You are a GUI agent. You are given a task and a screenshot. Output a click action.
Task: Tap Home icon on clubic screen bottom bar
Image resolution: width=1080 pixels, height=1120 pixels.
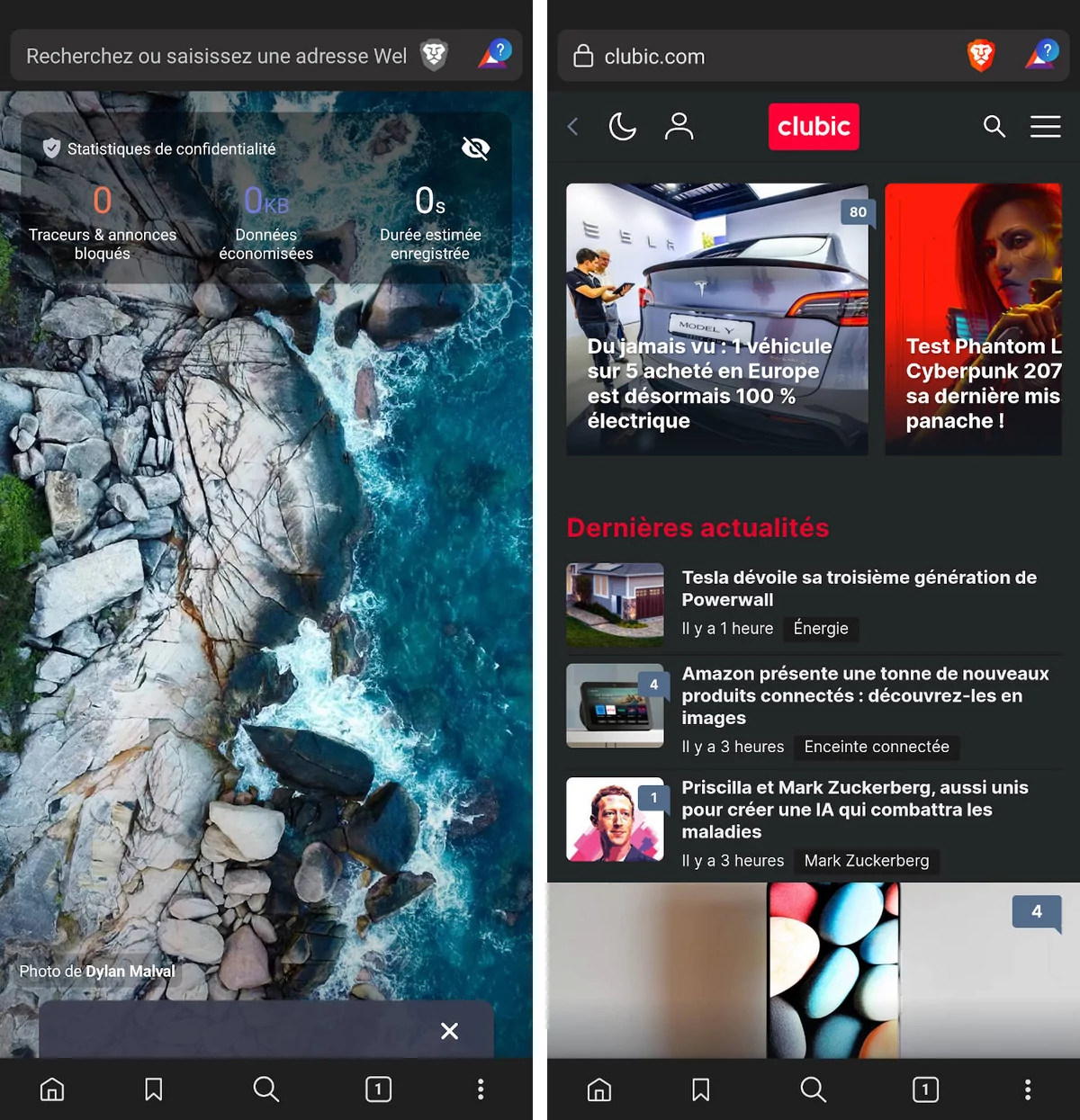[599, 1089]
